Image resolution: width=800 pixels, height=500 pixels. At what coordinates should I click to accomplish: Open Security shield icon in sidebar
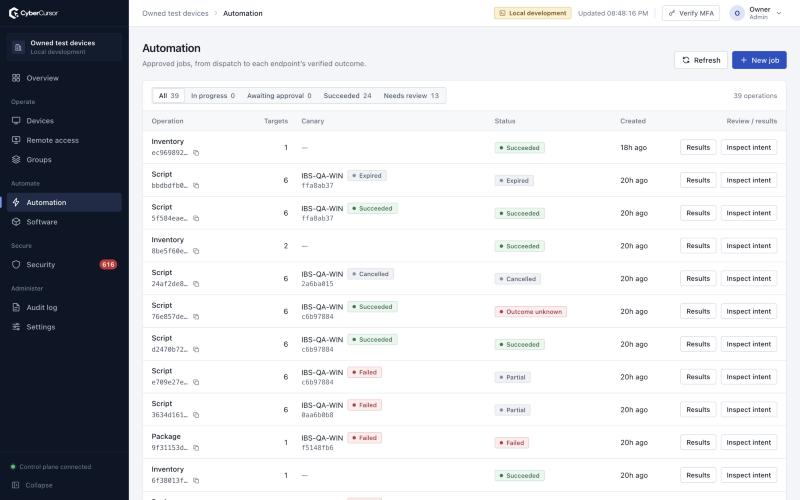tap(16, 265)
